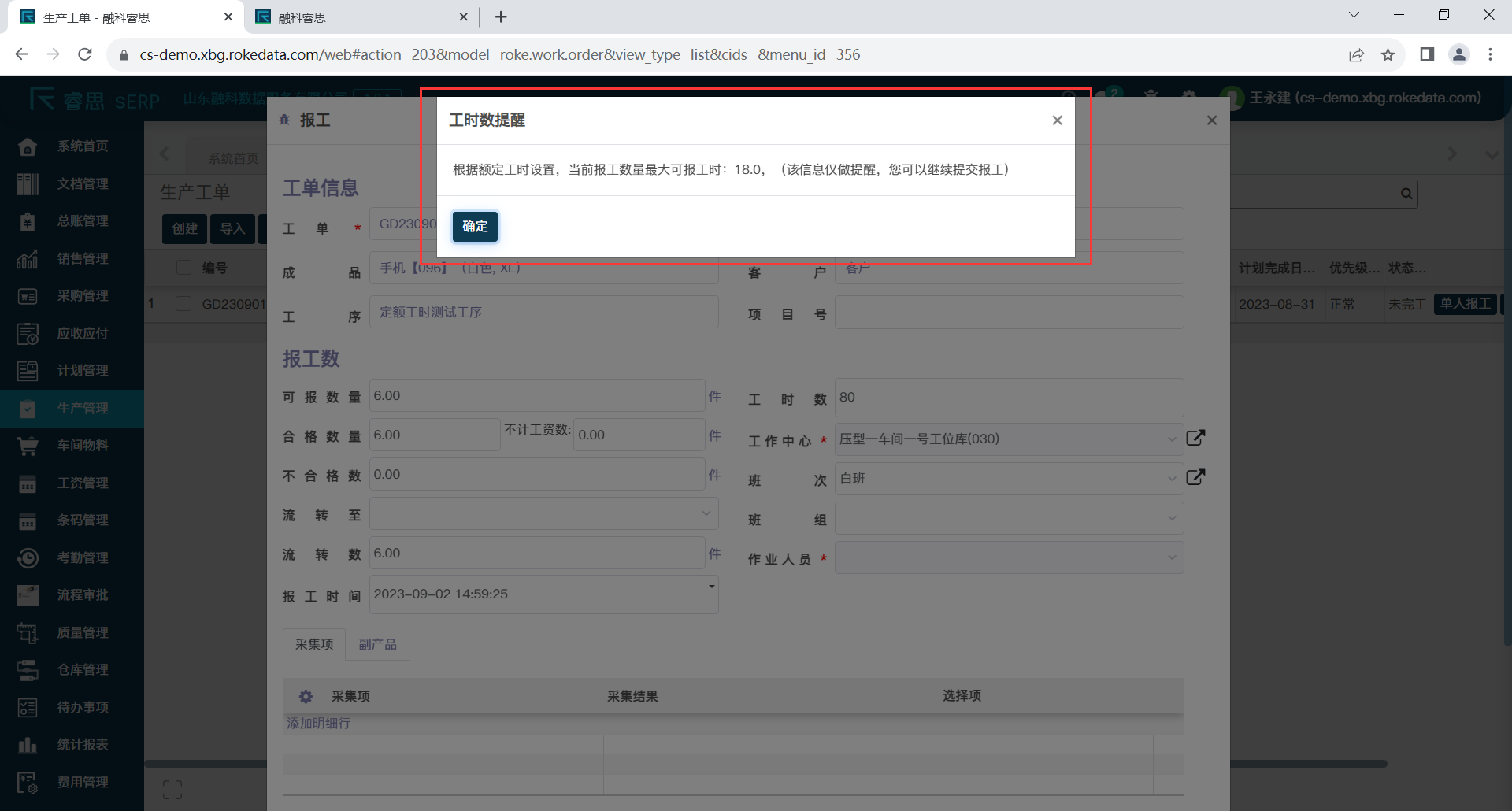Click the 添加明细行 link

pyautogui.click(x=318, y=723)
